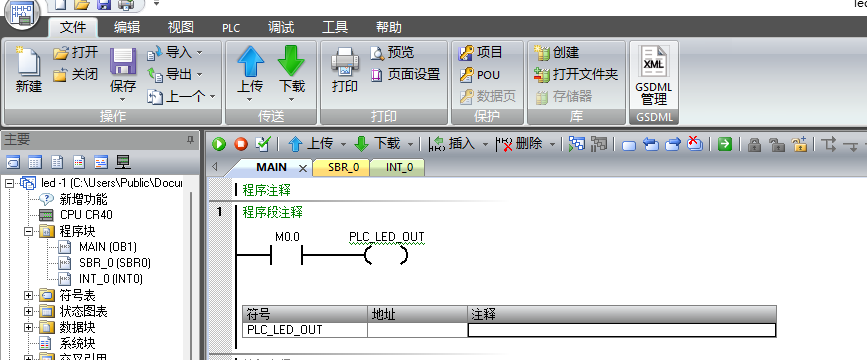Open the 工具 ribbon tab

click(335, 27)
